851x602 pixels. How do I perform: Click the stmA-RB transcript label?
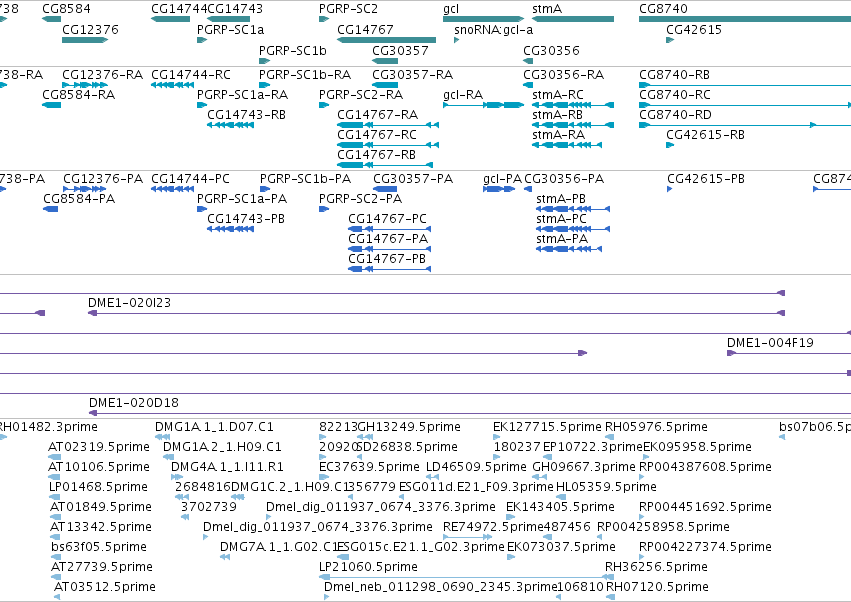(x=557, y=115)
